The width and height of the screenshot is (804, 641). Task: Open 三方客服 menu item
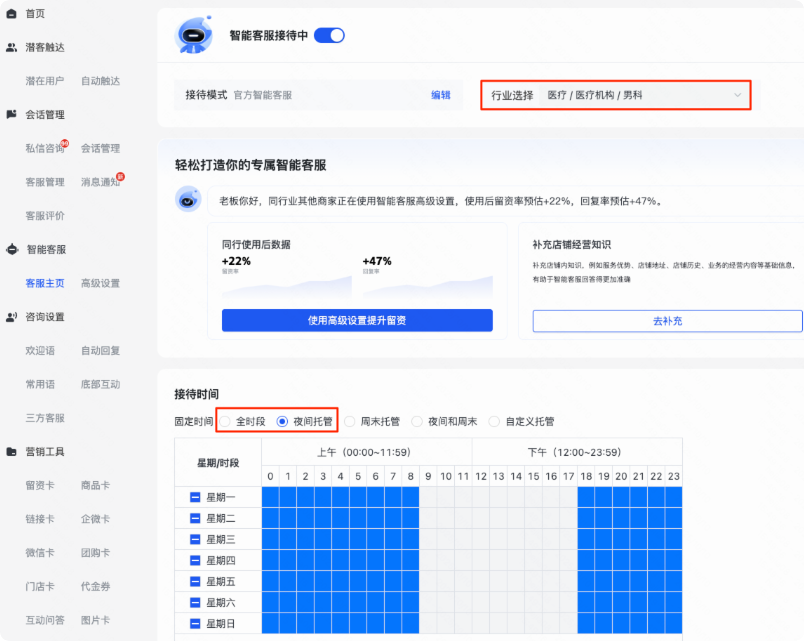45,418
